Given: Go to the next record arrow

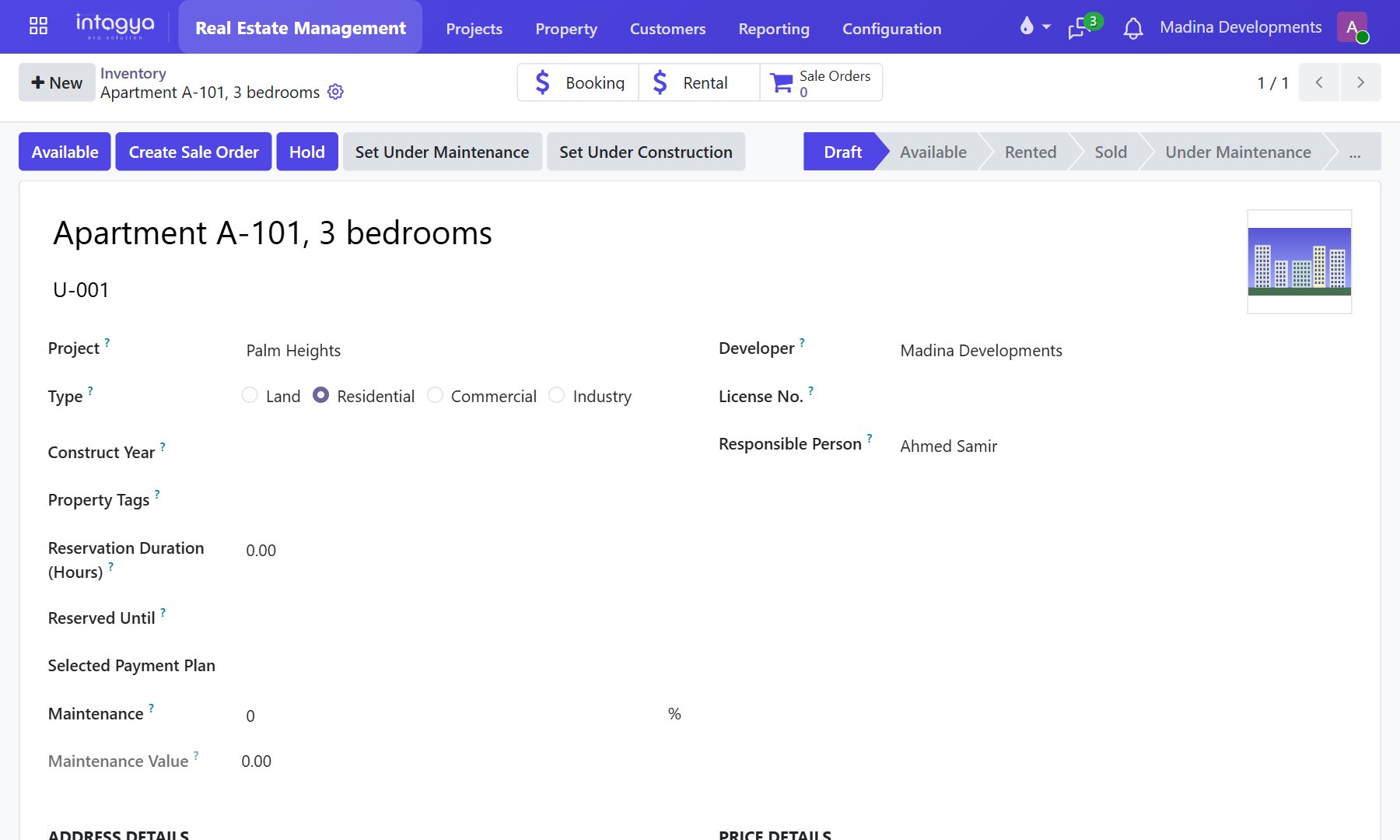Looking at the screenshot, I should 1360,82.
